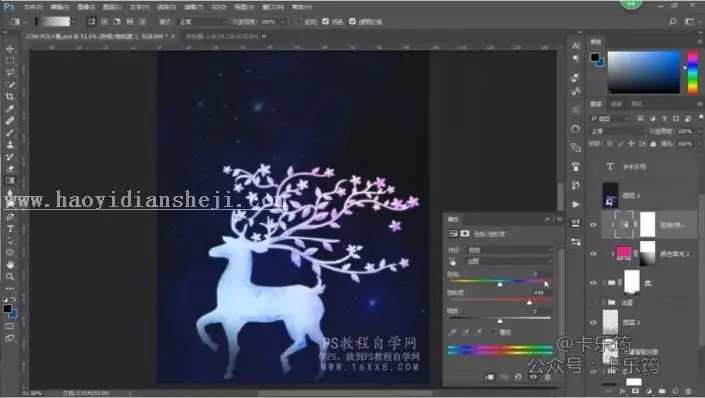Click the create new layer button
705x398 pixels.
tap(675, 391)
